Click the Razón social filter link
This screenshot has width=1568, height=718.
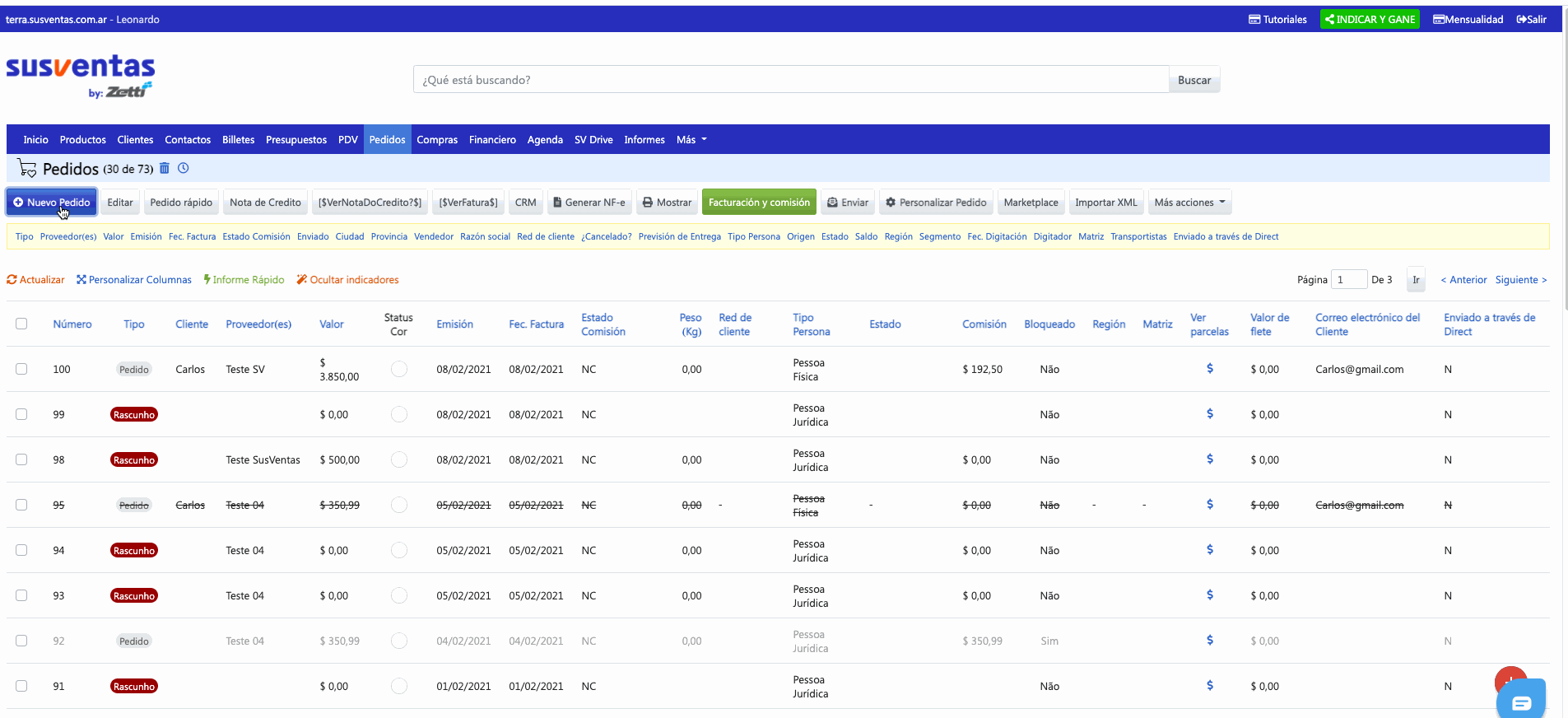coord(485,236)
